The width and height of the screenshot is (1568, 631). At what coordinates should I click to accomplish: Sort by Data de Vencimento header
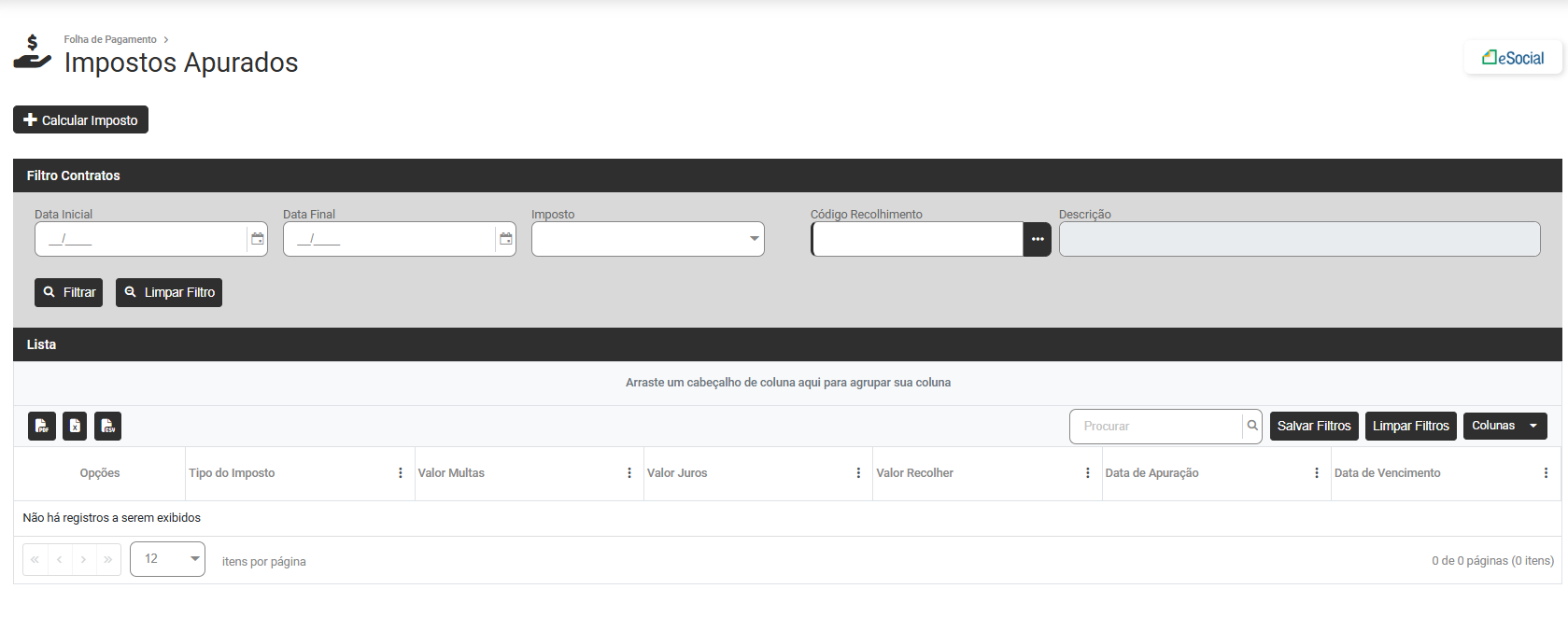pyautogui.click(x=1387, y=473)
